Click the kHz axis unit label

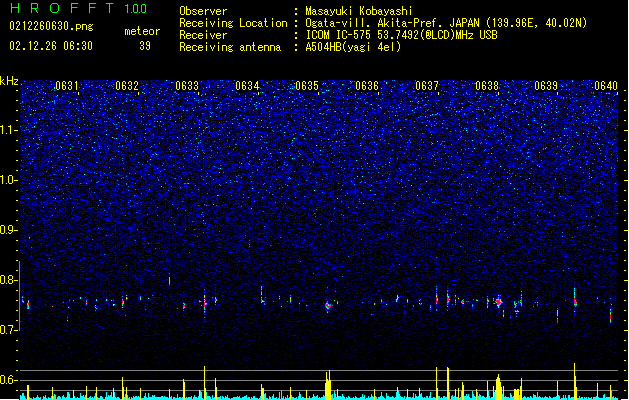9,81
